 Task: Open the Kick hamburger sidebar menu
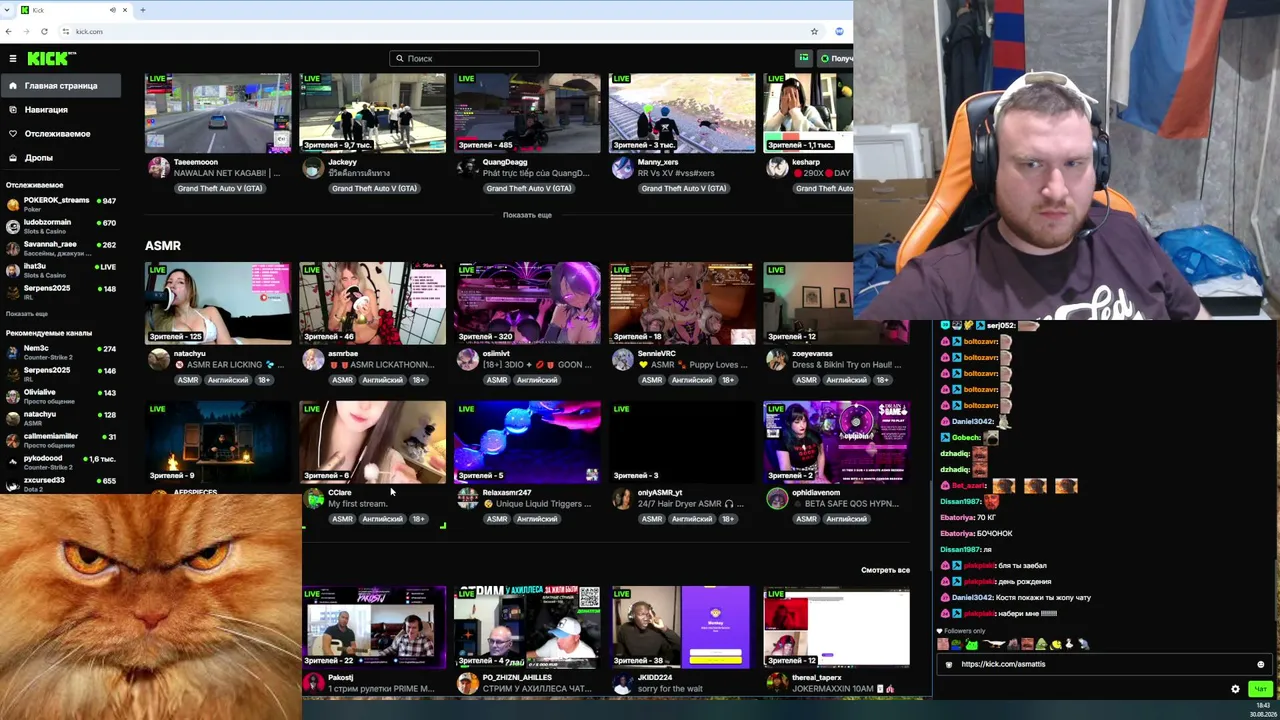pyautogui.click(x=13, y=59)
